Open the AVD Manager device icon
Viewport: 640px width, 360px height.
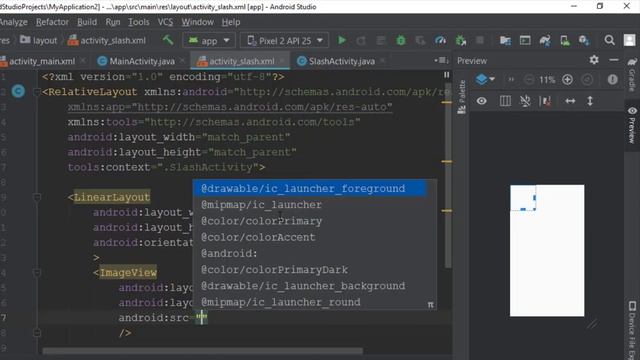point(565,40)
